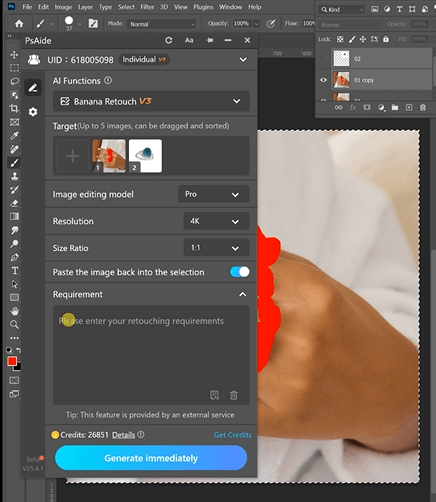Open the credits Details link
Screen dimensions: 436x502
[x=123, y=435]
